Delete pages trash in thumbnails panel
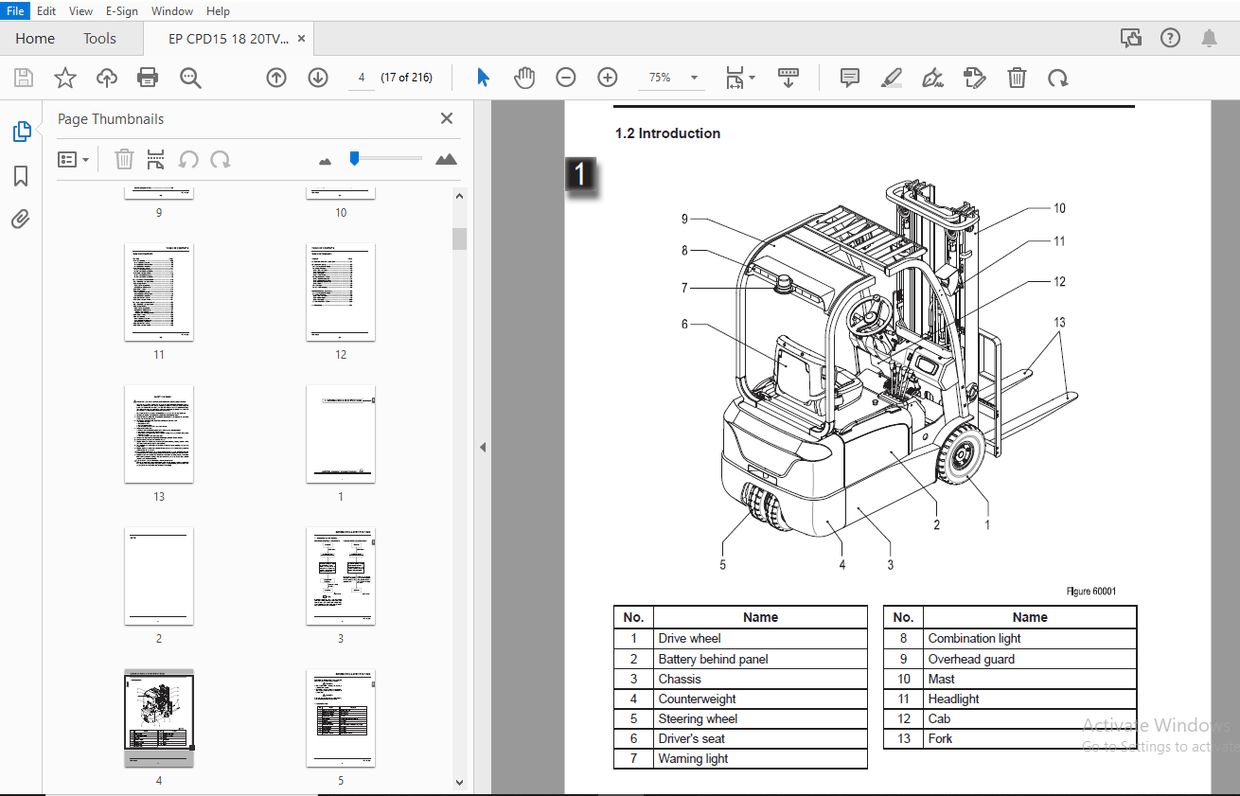 tap(124, 159)
